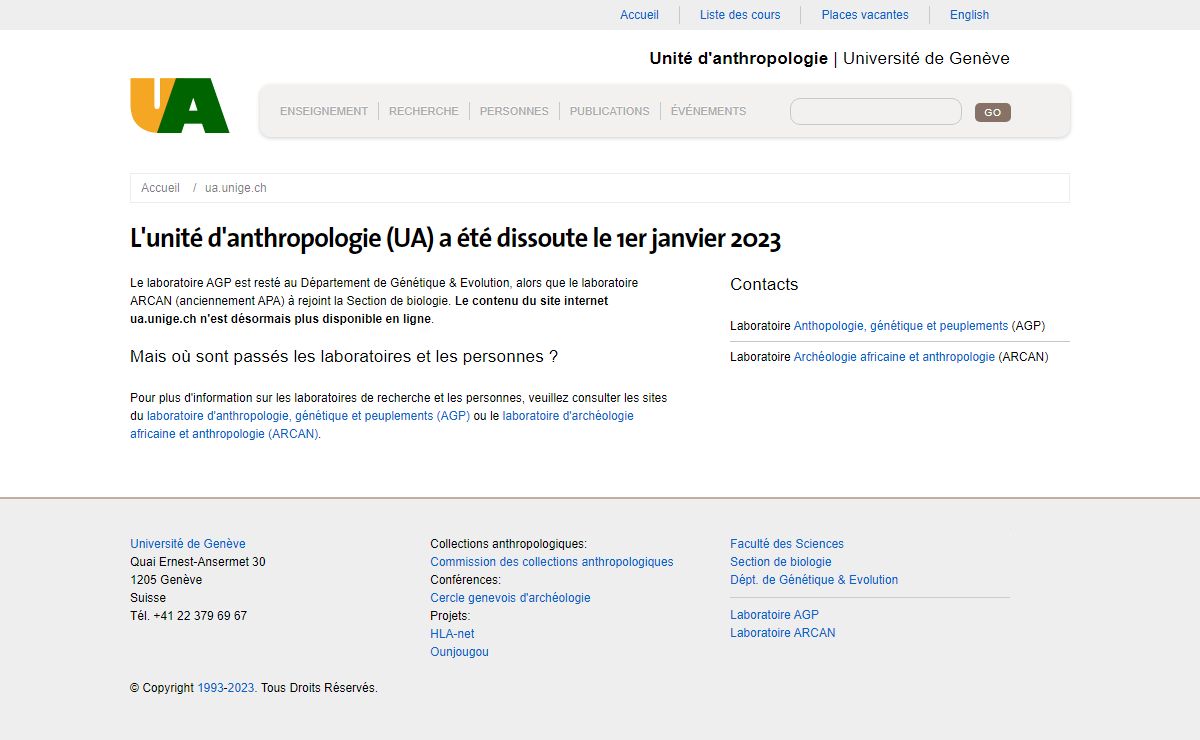Screen dimensions: 1200x740
Task: Switch site language to English
Action: [x=969, y=15]
